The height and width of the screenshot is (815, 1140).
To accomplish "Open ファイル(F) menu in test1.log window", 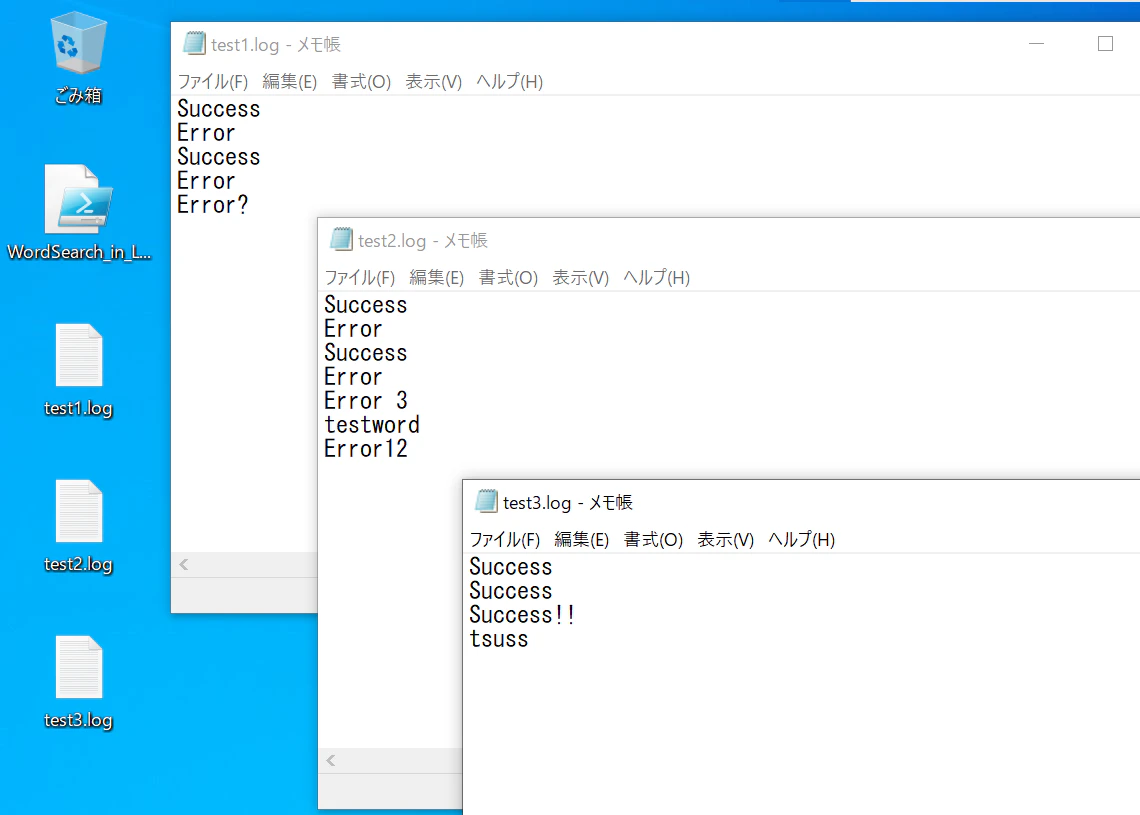I will pos(213,81).
